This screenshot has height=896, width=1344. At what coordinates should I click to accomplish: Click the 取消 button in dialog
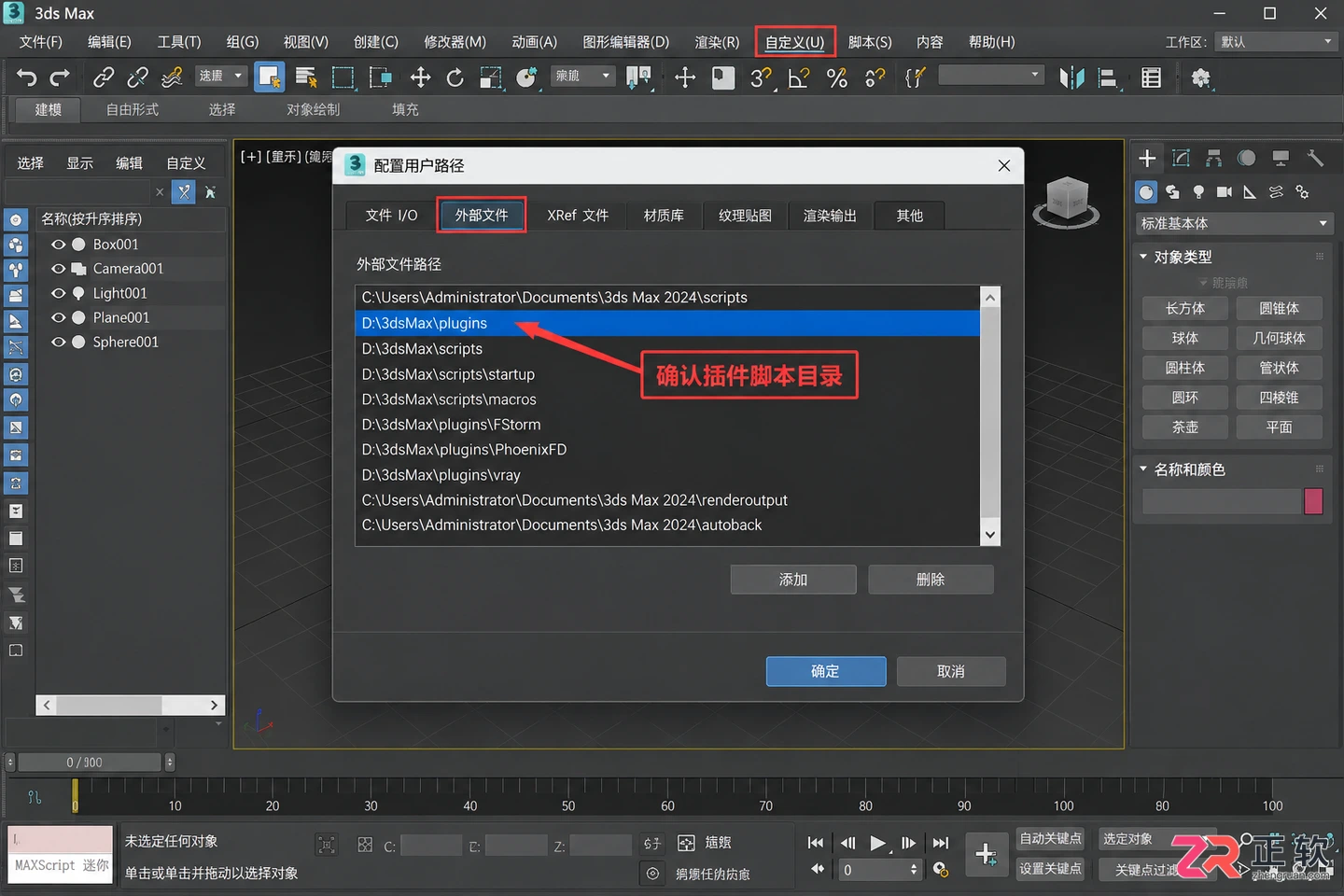951,671
